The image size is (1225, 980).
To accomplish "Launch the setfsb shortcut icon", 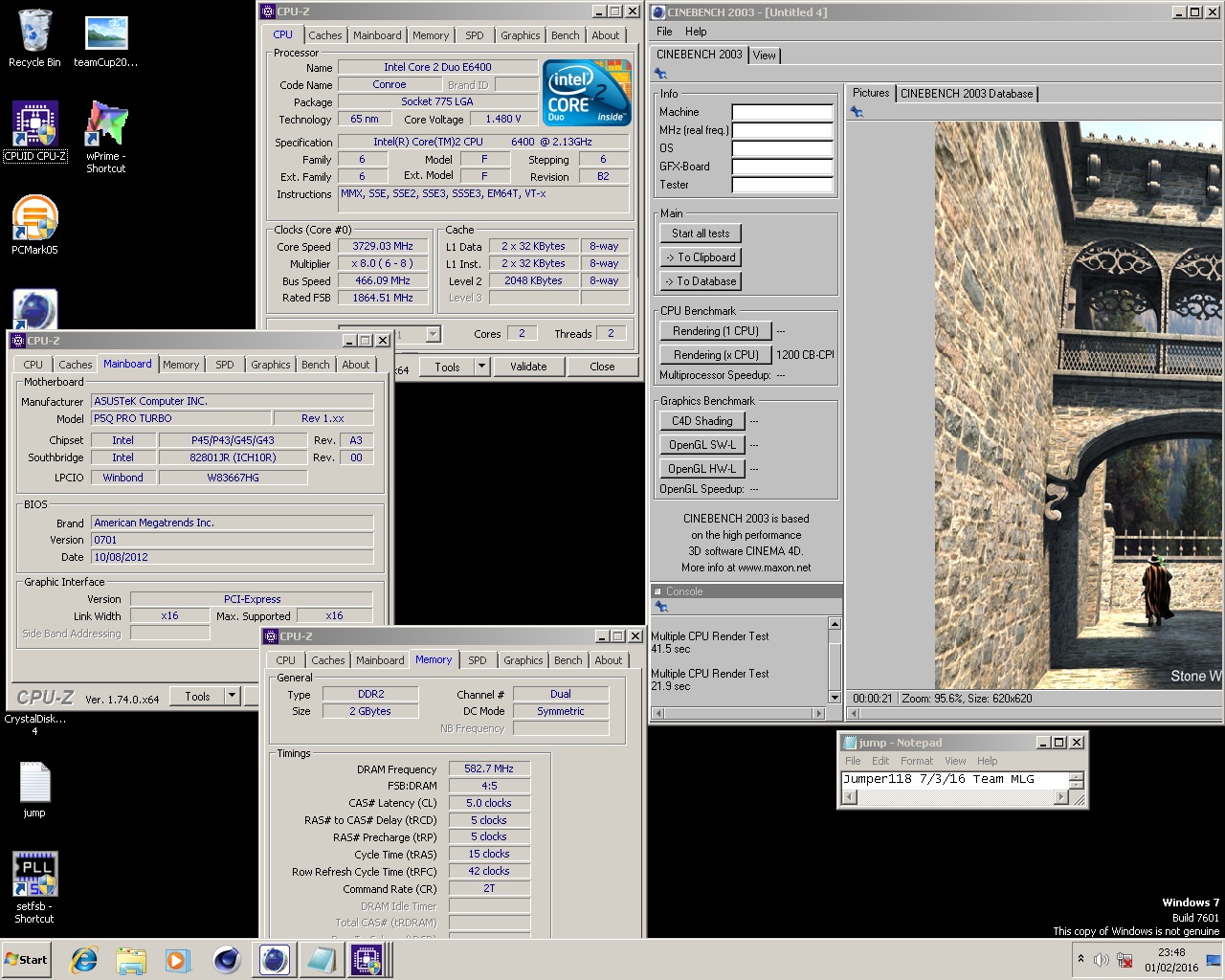I will (x=34, y=887).
